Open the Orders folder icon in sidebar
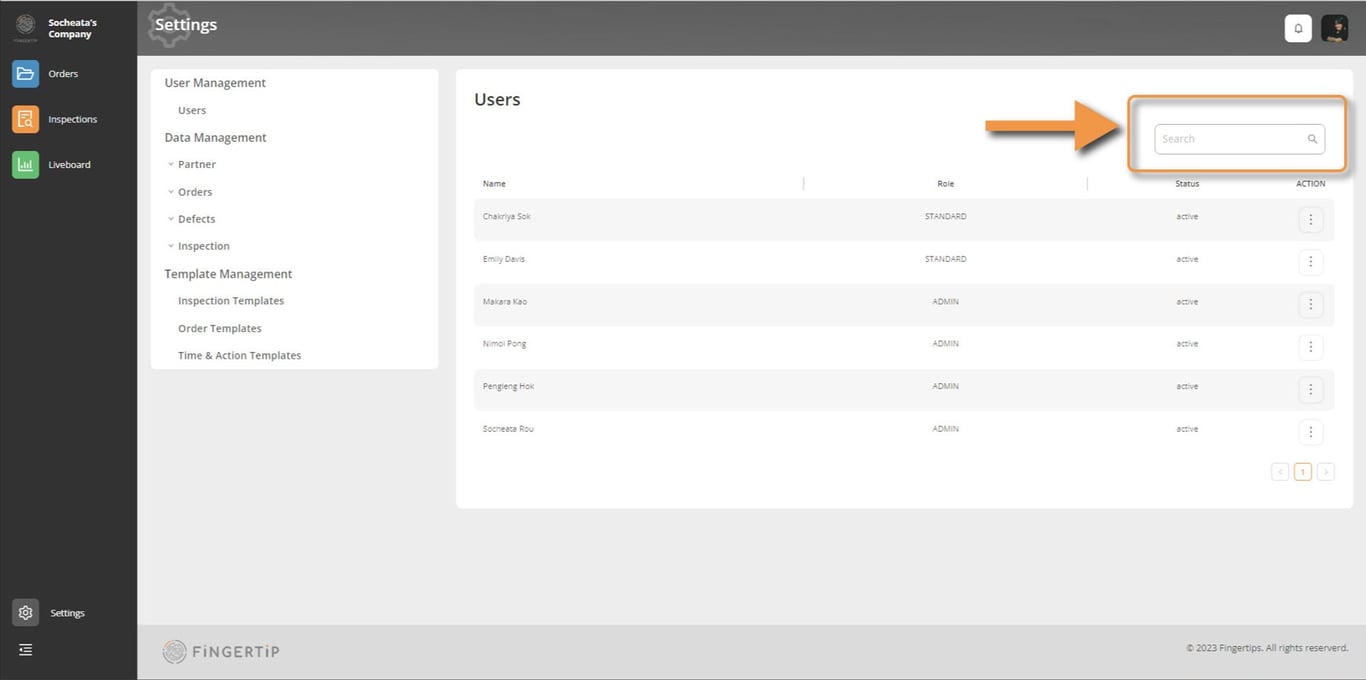This screenshot has height=680, width=1366. pyautogui.click(x=26, y=74)
